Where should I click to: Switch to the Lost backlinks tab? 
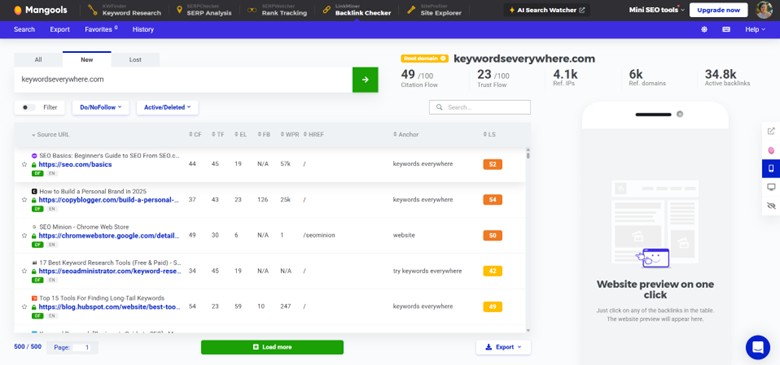tap(135, 60)
